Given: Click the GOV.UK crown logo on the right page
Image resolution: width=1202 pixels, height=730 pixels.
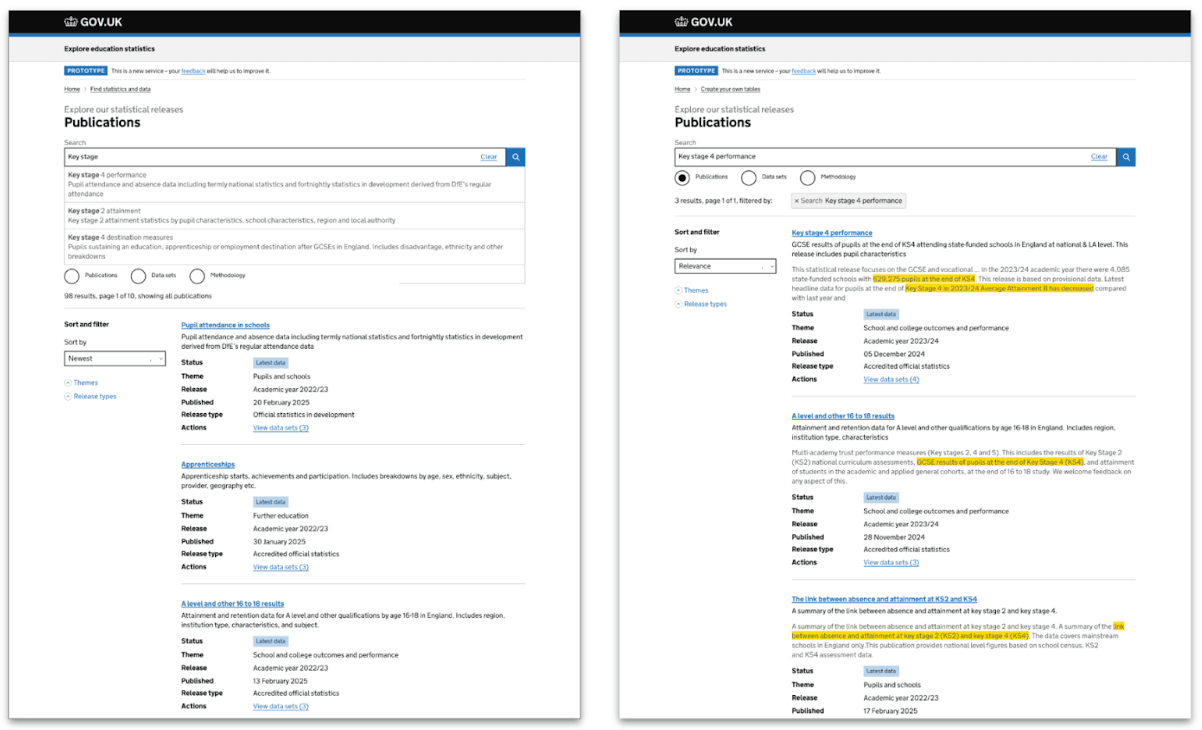Looking at the screenshot, I should click(x=682, y=21).
